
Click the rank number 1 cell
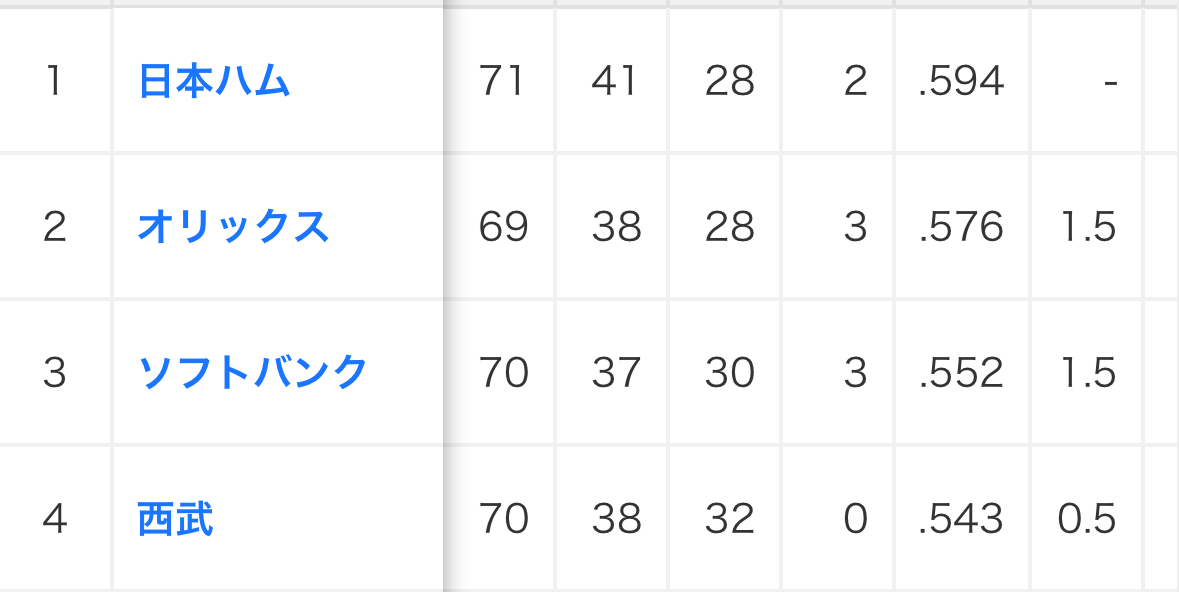[x=54, y=81]
